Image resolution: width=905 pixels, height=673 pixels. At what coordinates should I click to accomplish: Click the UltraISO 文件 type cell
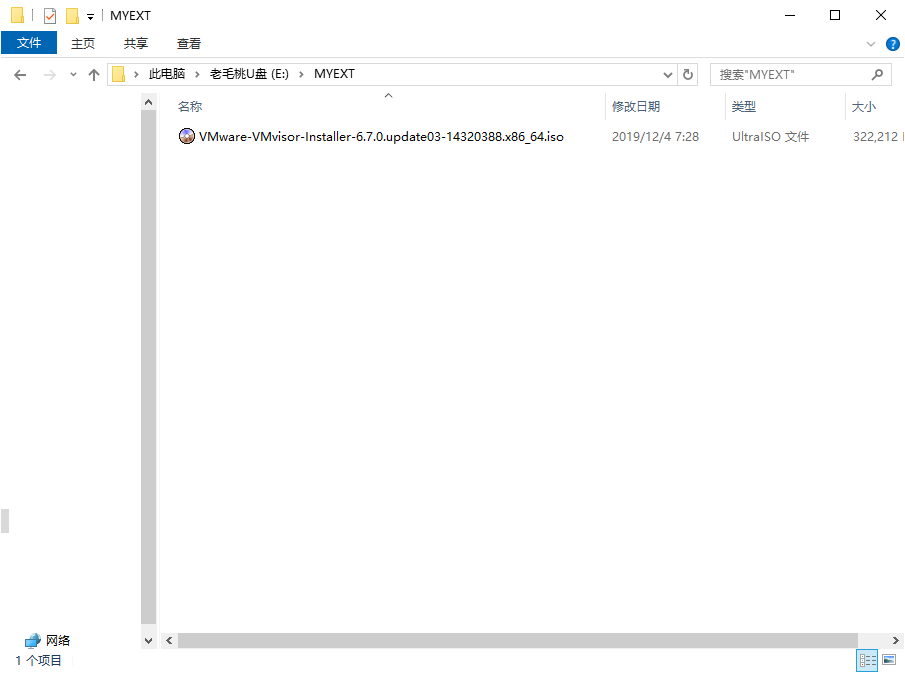point(771,137)
